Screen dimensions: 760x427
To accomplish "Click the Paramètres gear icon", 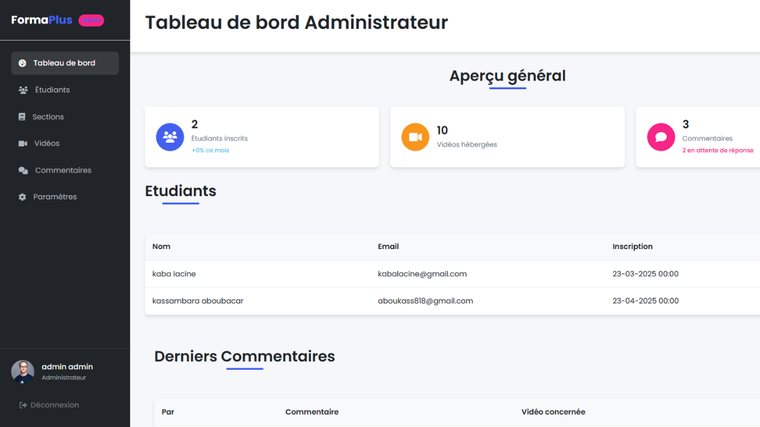I will (23, 197).
